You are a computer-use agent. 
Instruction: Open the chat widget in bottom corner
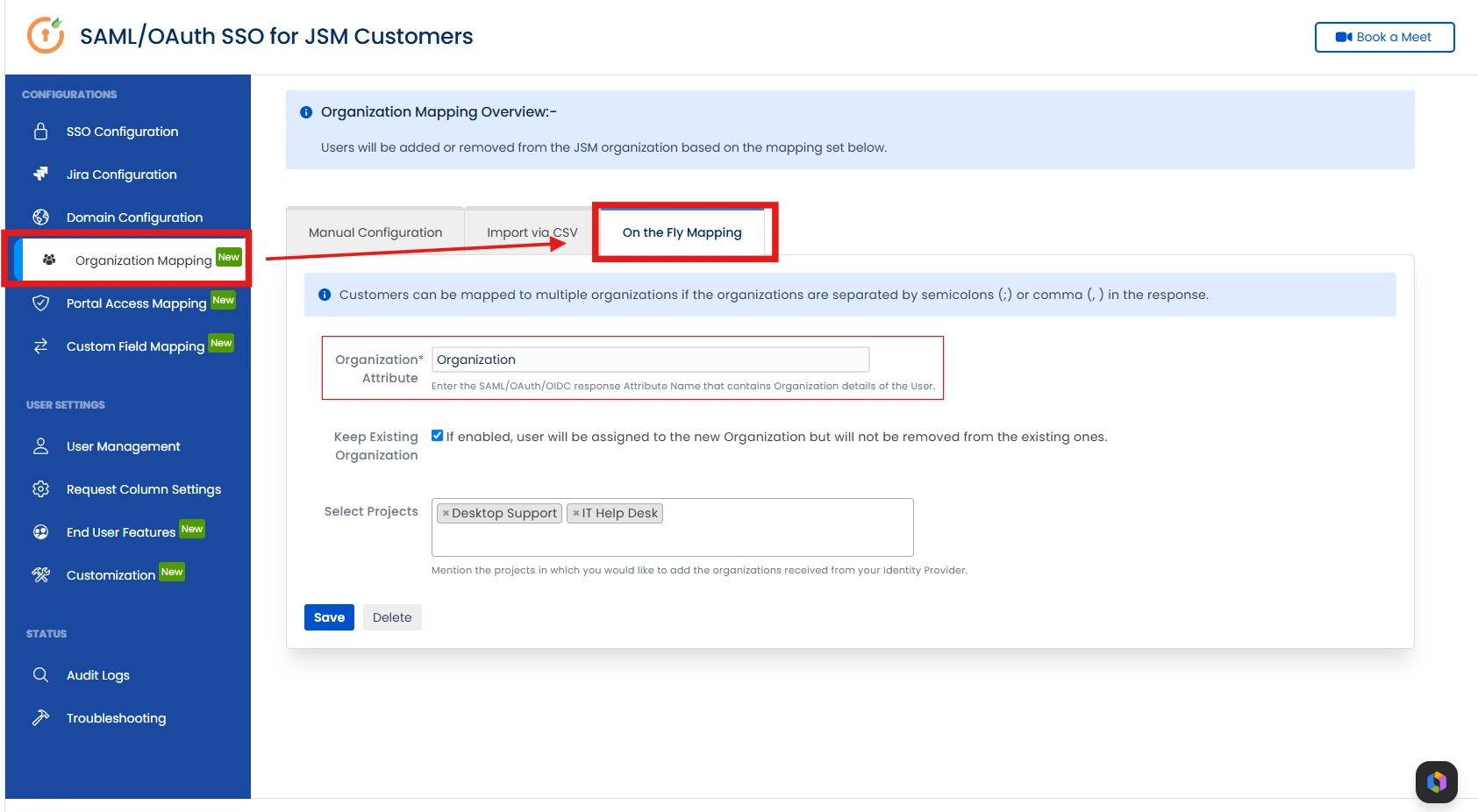click(1436, 781)
